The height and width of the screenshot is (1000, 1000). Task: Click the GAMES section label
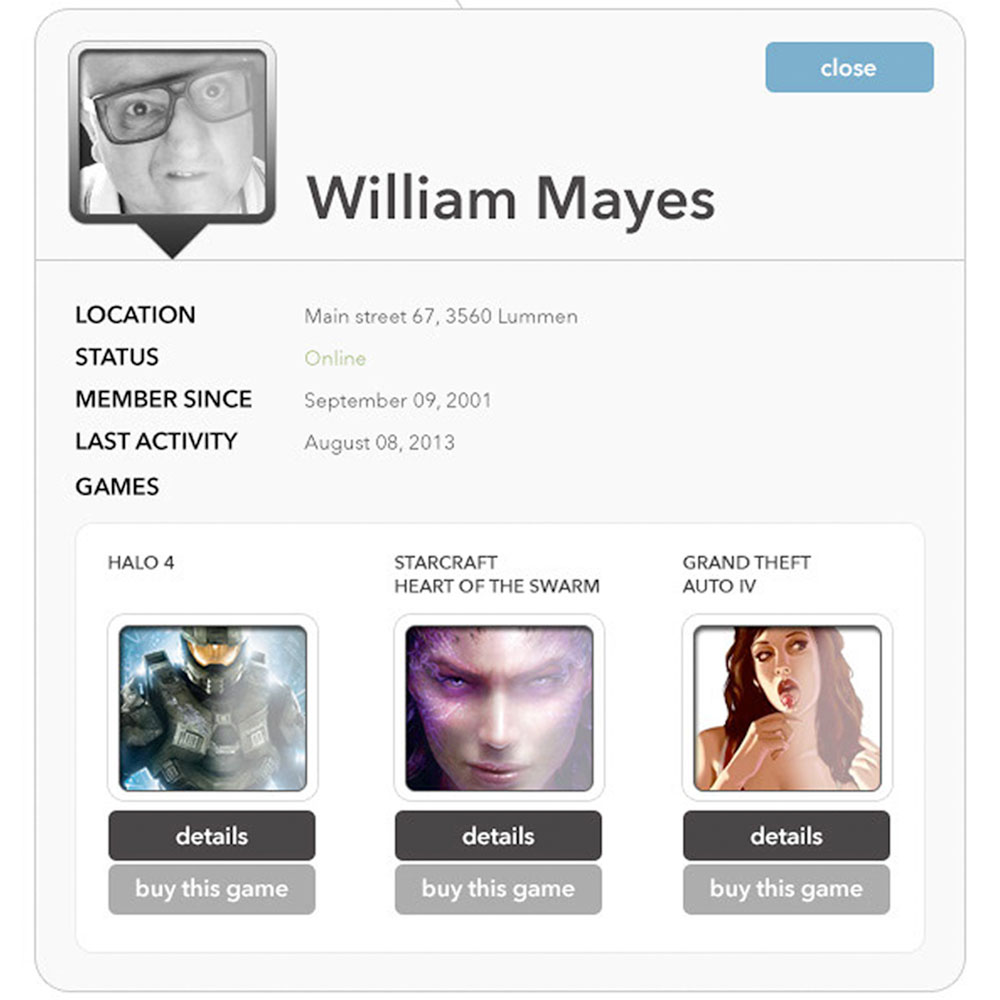pos(117,487)
